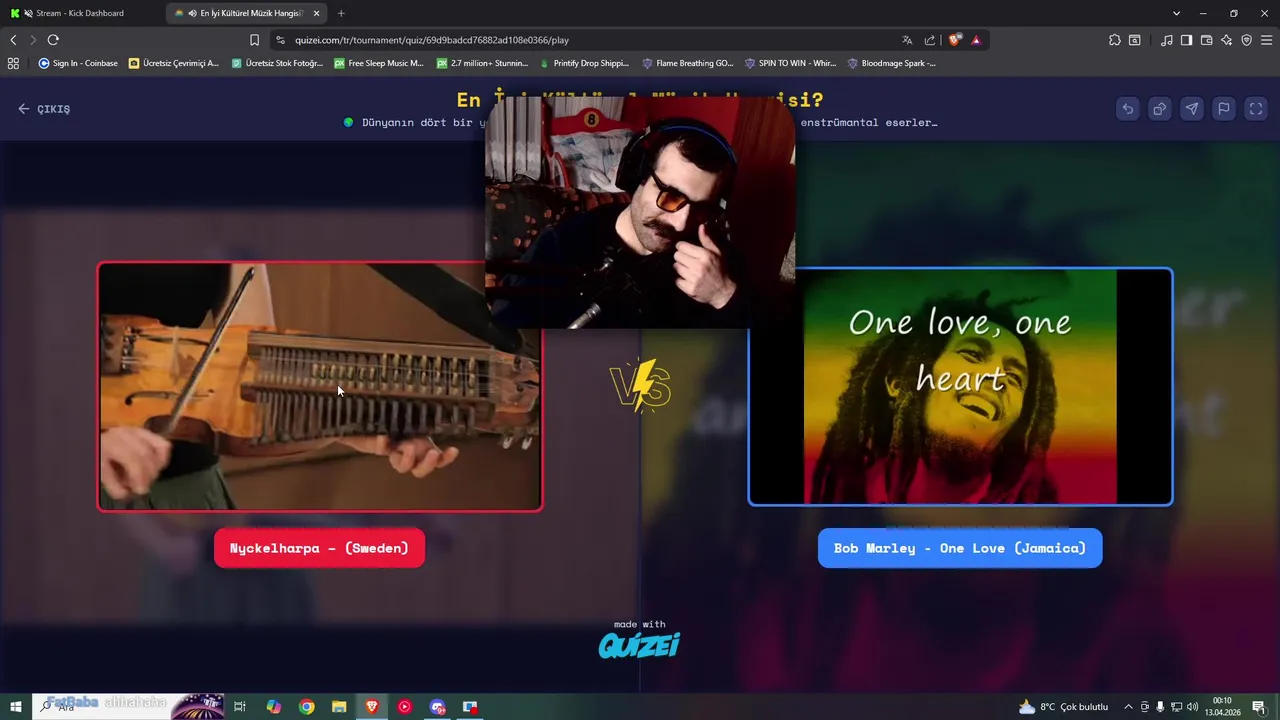1280x720 pixels.
Task: Open the browser extensions puzzle icon
Action: pyautogui.click(x=1115, y=40)
